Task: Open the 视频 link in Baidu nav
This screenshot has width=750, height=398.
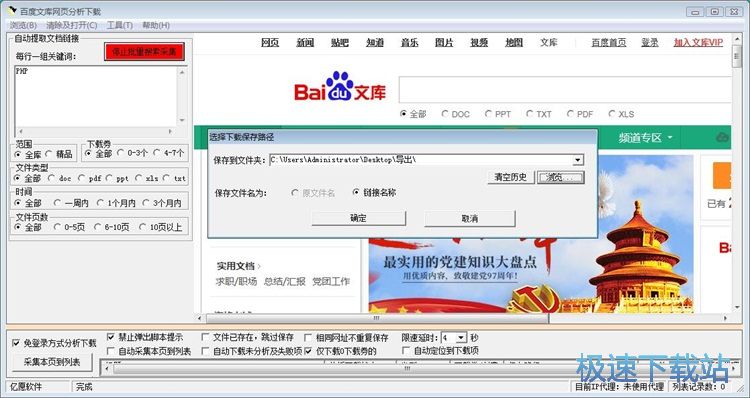Action: (x=479, y=43)
